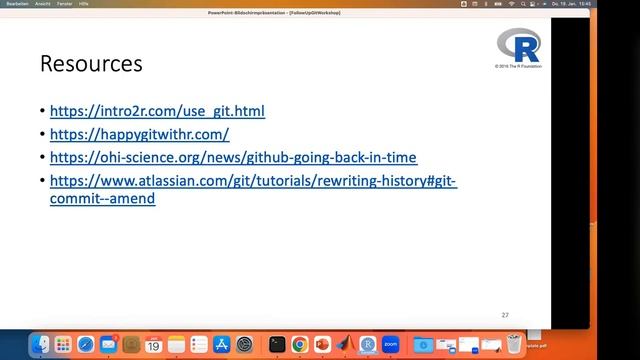Click the Wi-Fi status icon
Viewport: 640px width, 360px height.
(x=511, y=4)
